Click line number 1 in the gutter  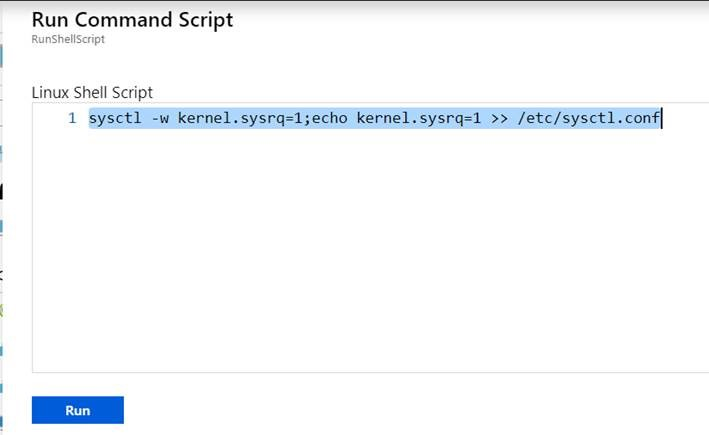click(x=72, y=119)
